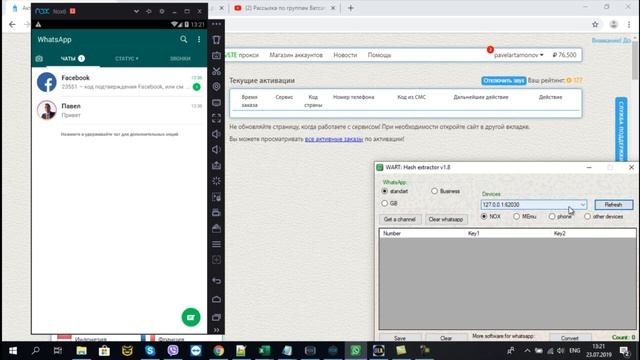Open Windows Start menu
Viewport: 640px width, 360px height.
(13, 351)
